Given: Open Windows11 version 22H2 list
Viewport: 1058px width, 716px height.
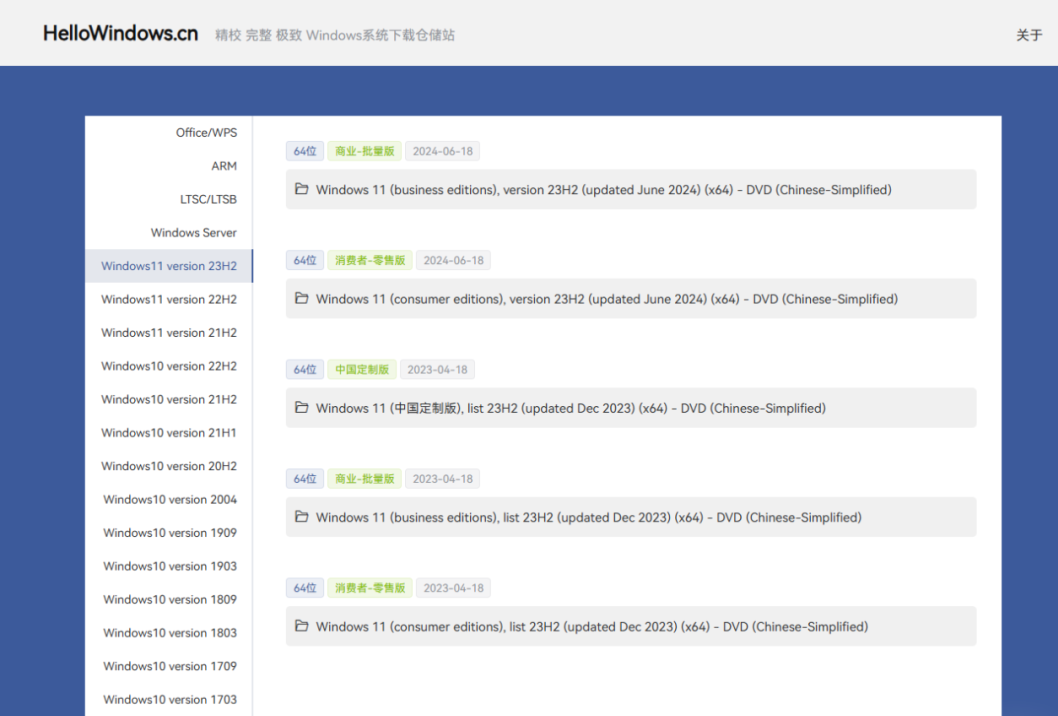Looking at the screenshot, I should click(169, 299).
